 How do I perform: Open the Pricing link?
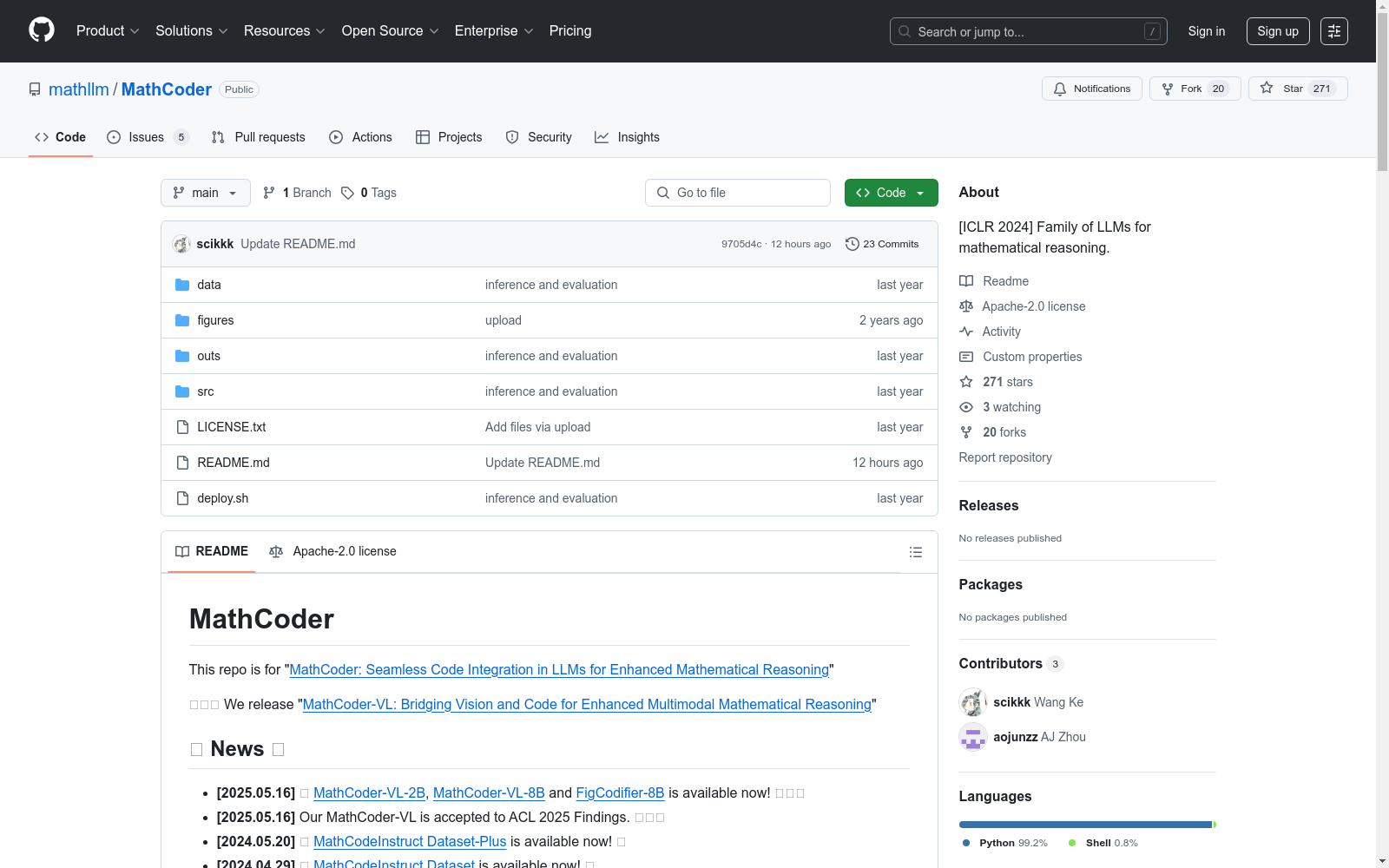point(570,31)
